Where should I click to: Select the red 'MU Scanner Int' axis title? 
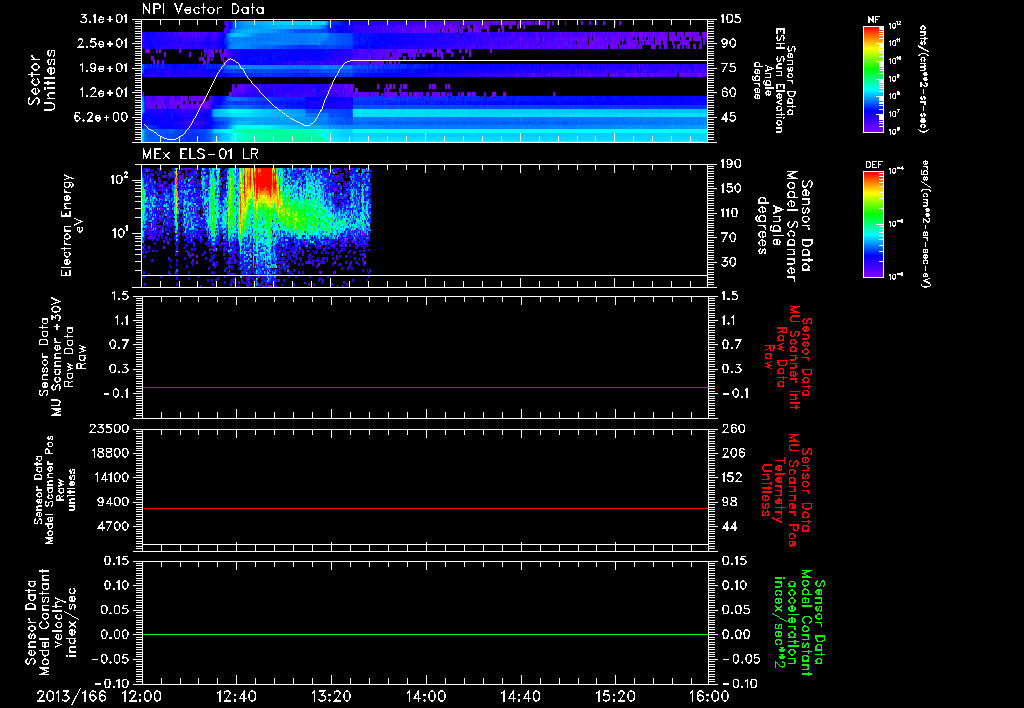[x=788, y=357]
